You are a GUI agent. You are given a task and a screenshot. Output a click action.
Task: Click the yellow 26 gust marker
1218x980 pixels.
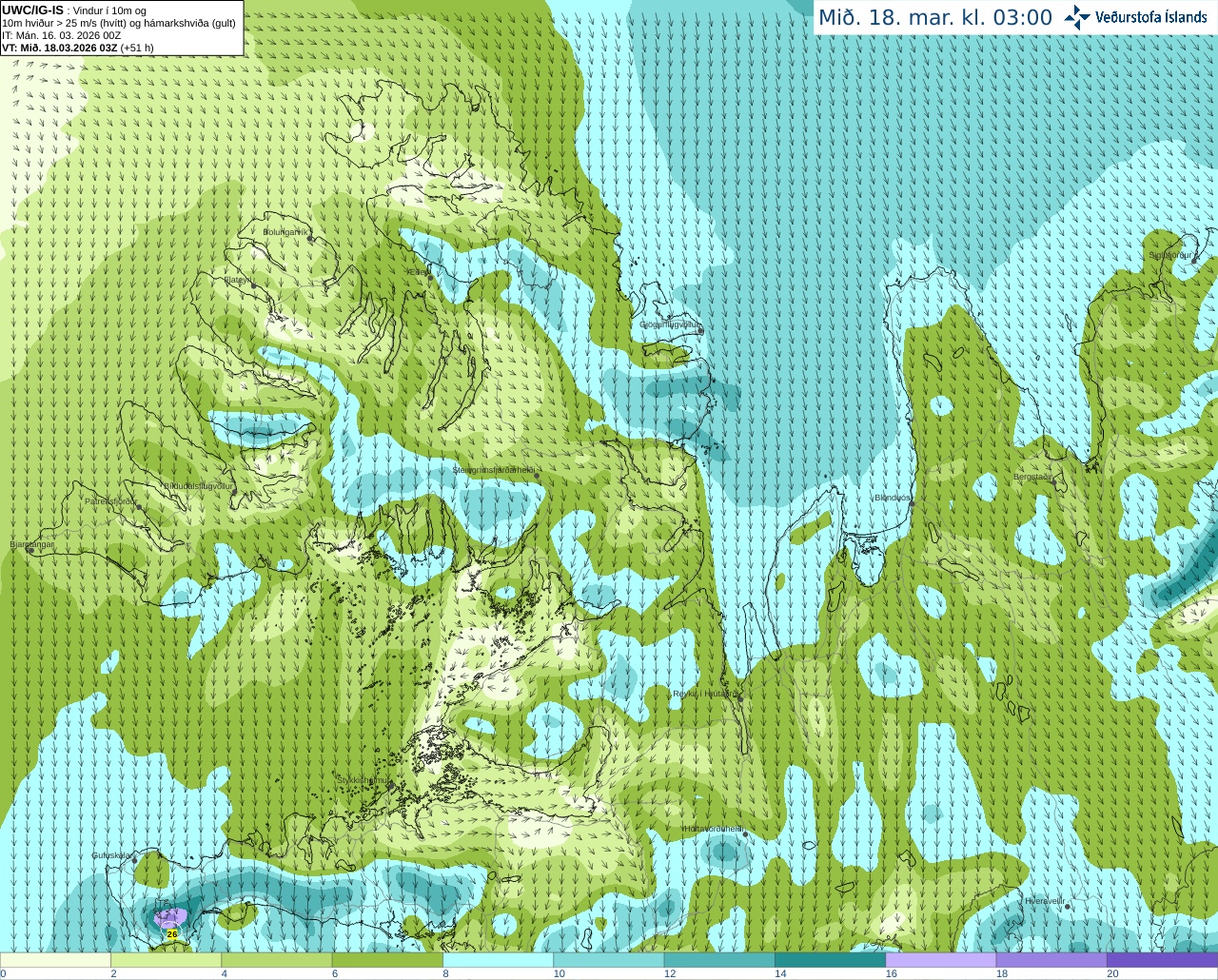(x=171, y=934)
